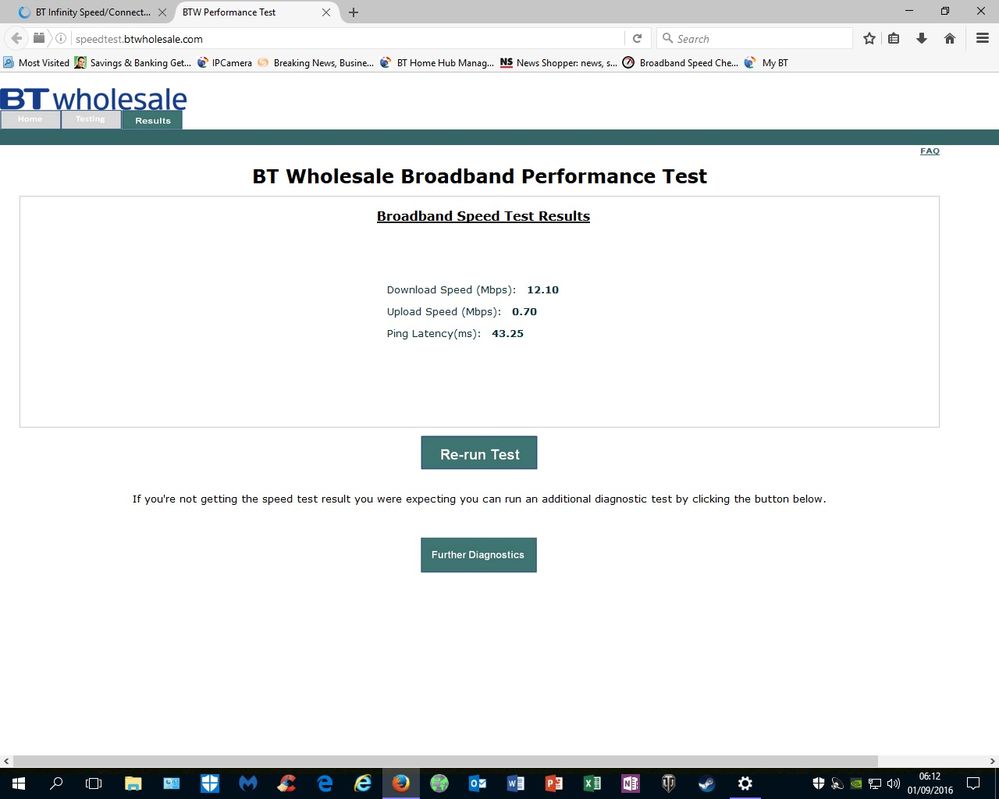Open a new browser tab
Viewport: 999px width, 799px height.
[354, 12]
